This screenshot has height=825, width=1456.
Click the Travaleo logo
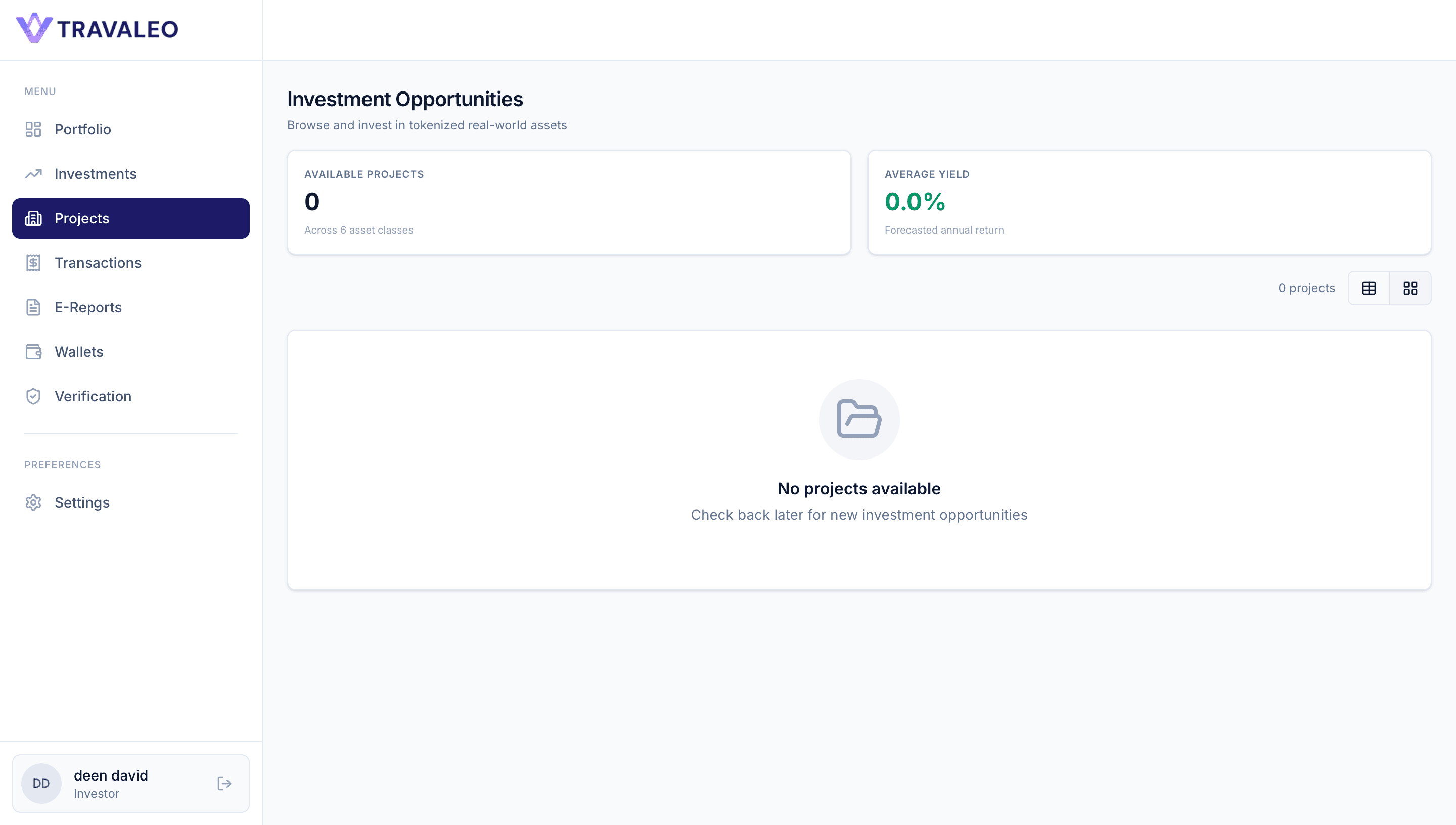tap(97, 28)
